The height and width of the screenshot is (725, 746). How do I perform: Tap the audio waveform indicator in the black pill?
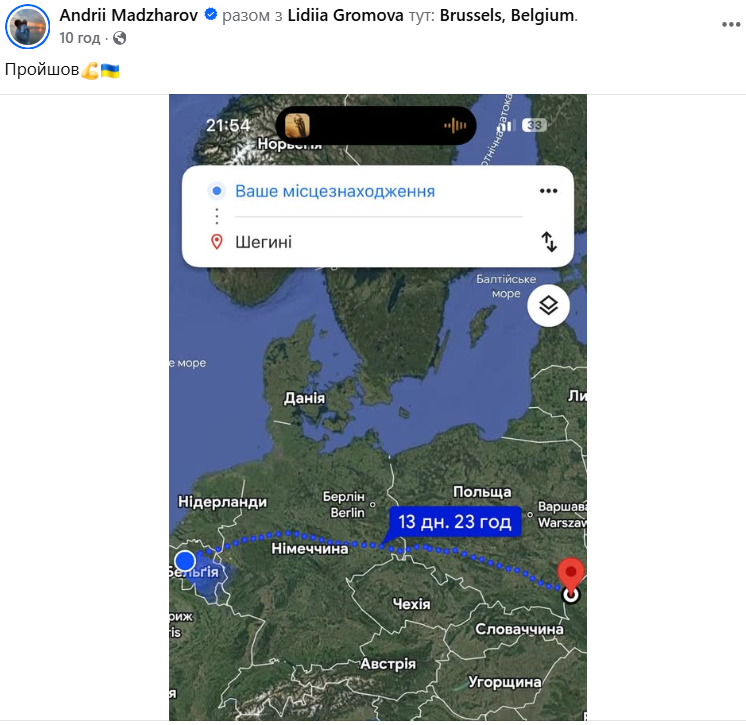(455, 126)
